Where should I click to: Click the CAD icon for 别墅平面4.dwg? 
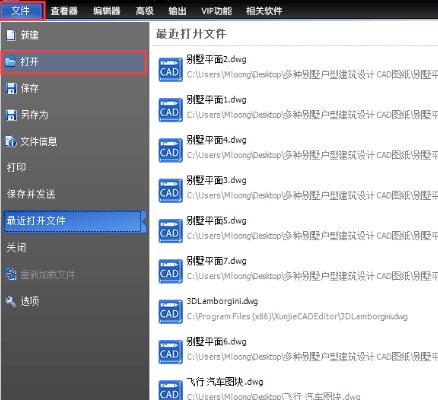pos(170,150)
